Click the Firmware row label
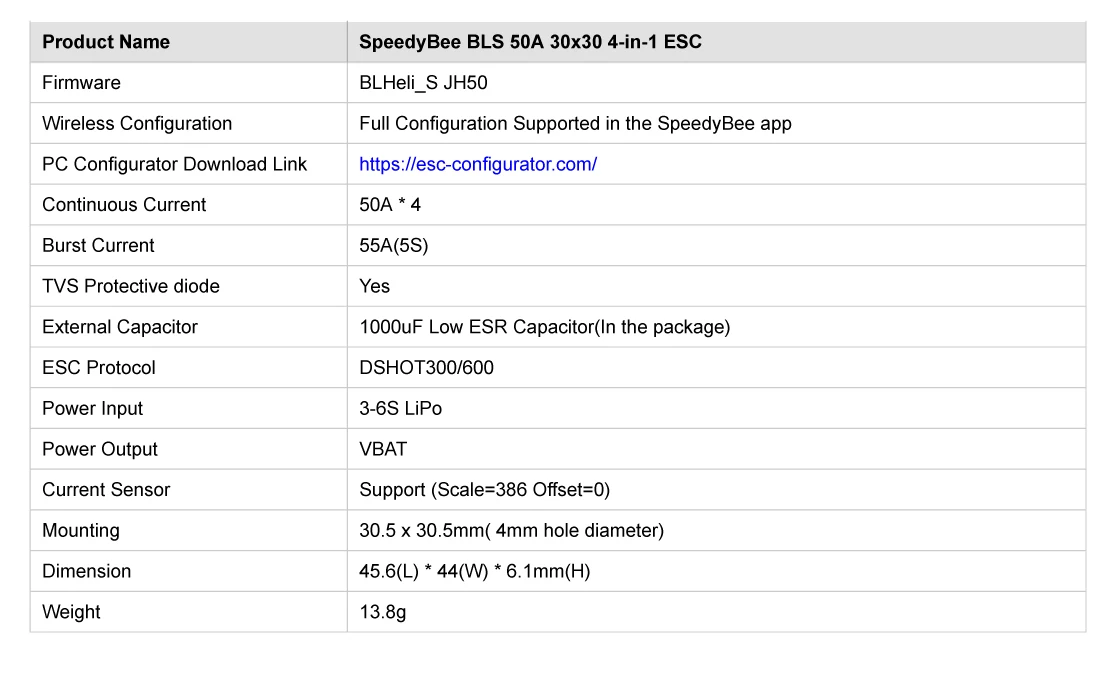 point(81,83)
